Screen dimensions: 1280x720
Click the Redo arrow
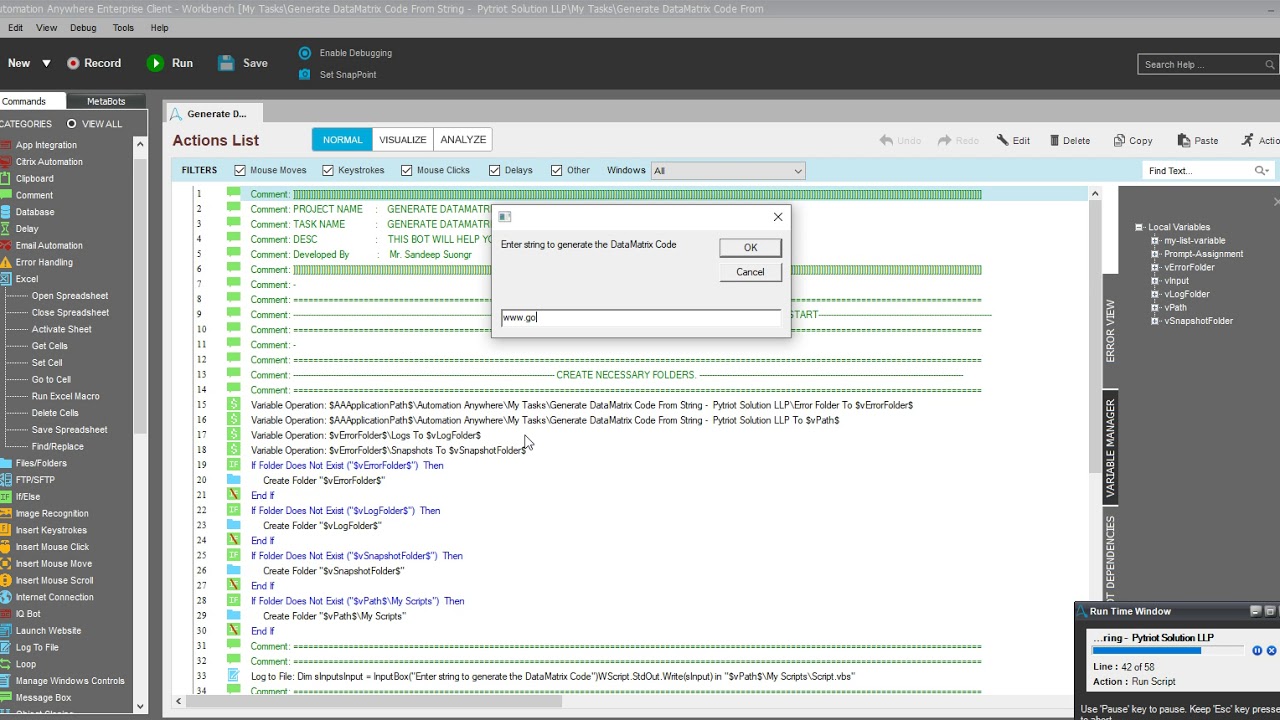pos(944,141)
